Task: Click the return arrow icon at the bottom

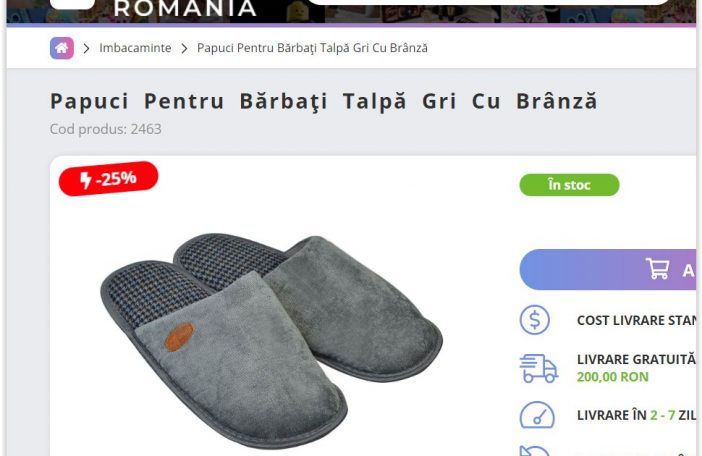Action: click(x=534, y=450)
